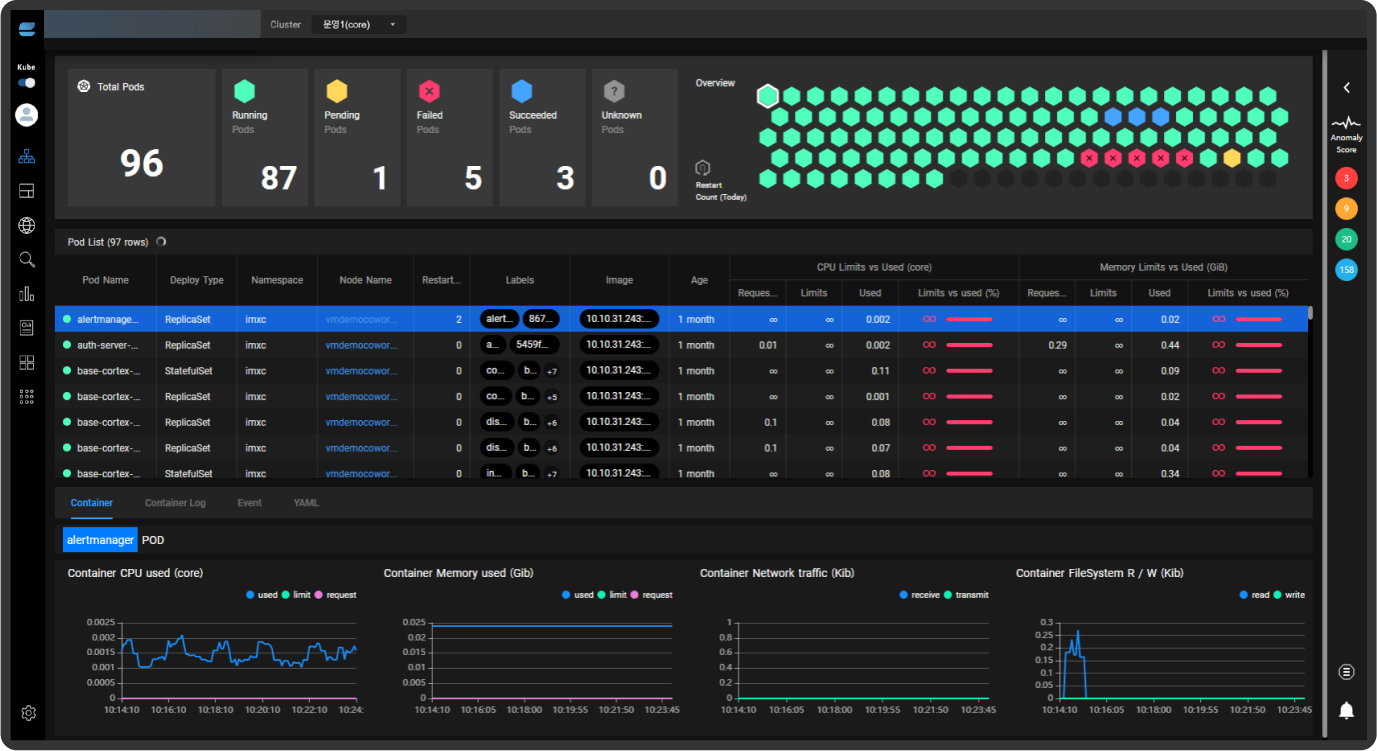The width and height of the screenshot is (1377, 751).
Task: Toggle 'used' legend in Container CPU chart
Action: coord(261,595)
